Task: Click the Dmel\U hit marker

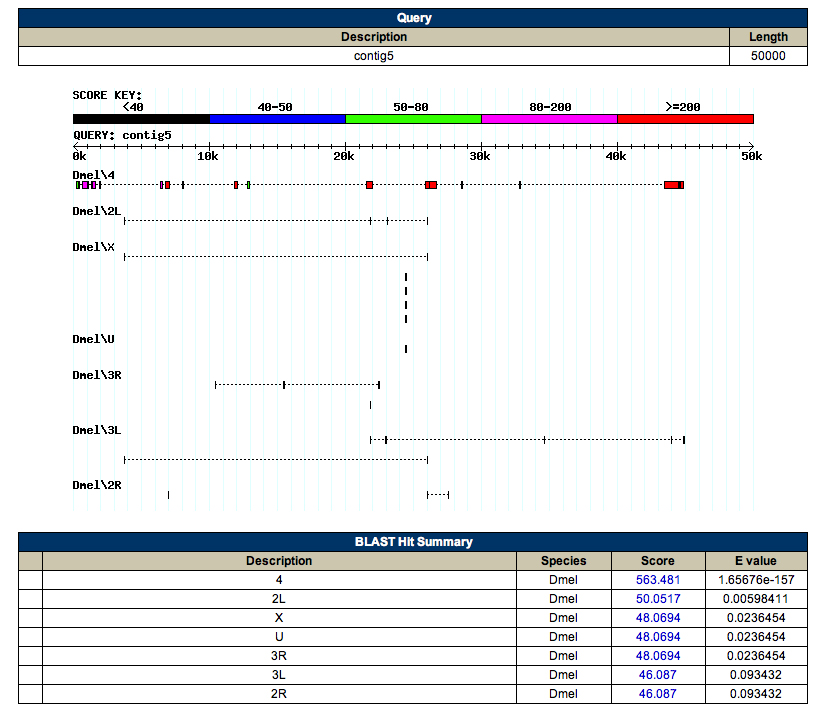Action: [406, 349]
